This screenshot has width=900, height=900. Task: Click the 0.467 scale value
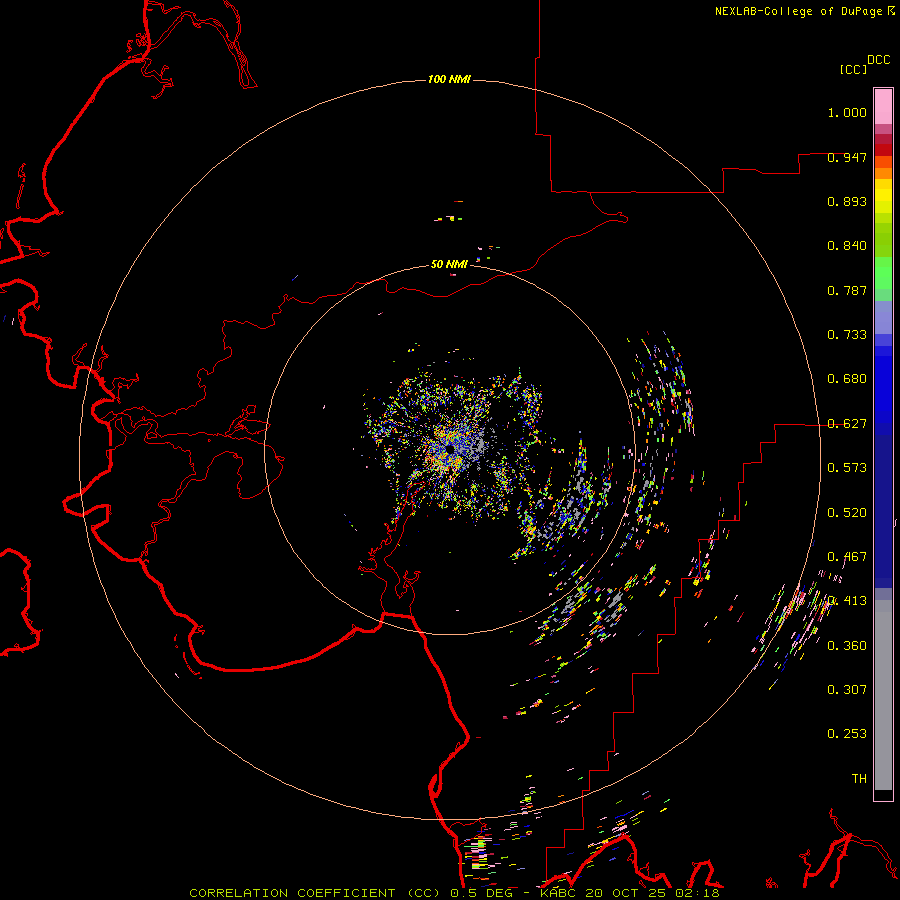(x=847, y=557)
